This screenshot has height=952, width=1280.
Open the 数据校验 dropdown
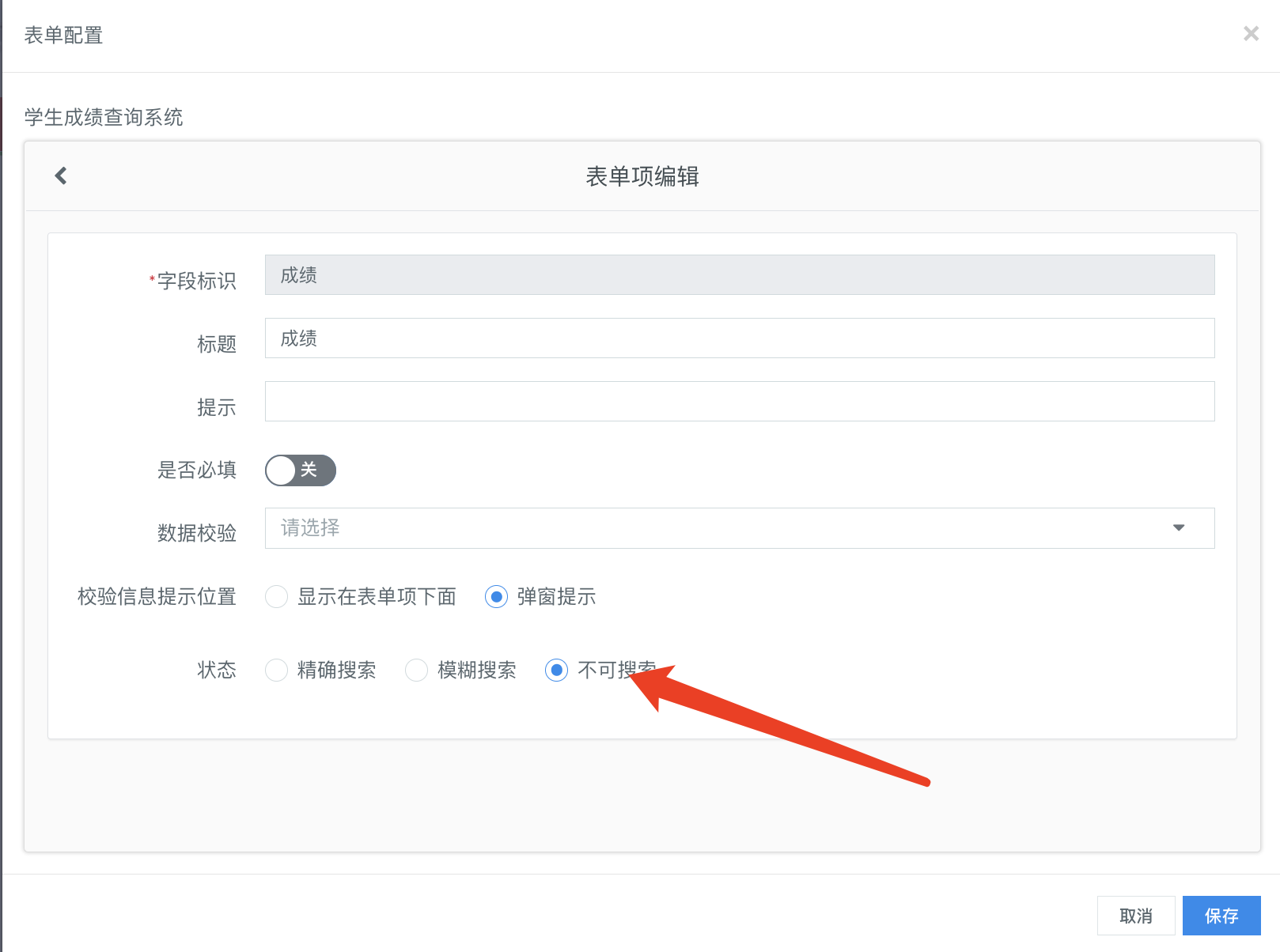[740, 528]
